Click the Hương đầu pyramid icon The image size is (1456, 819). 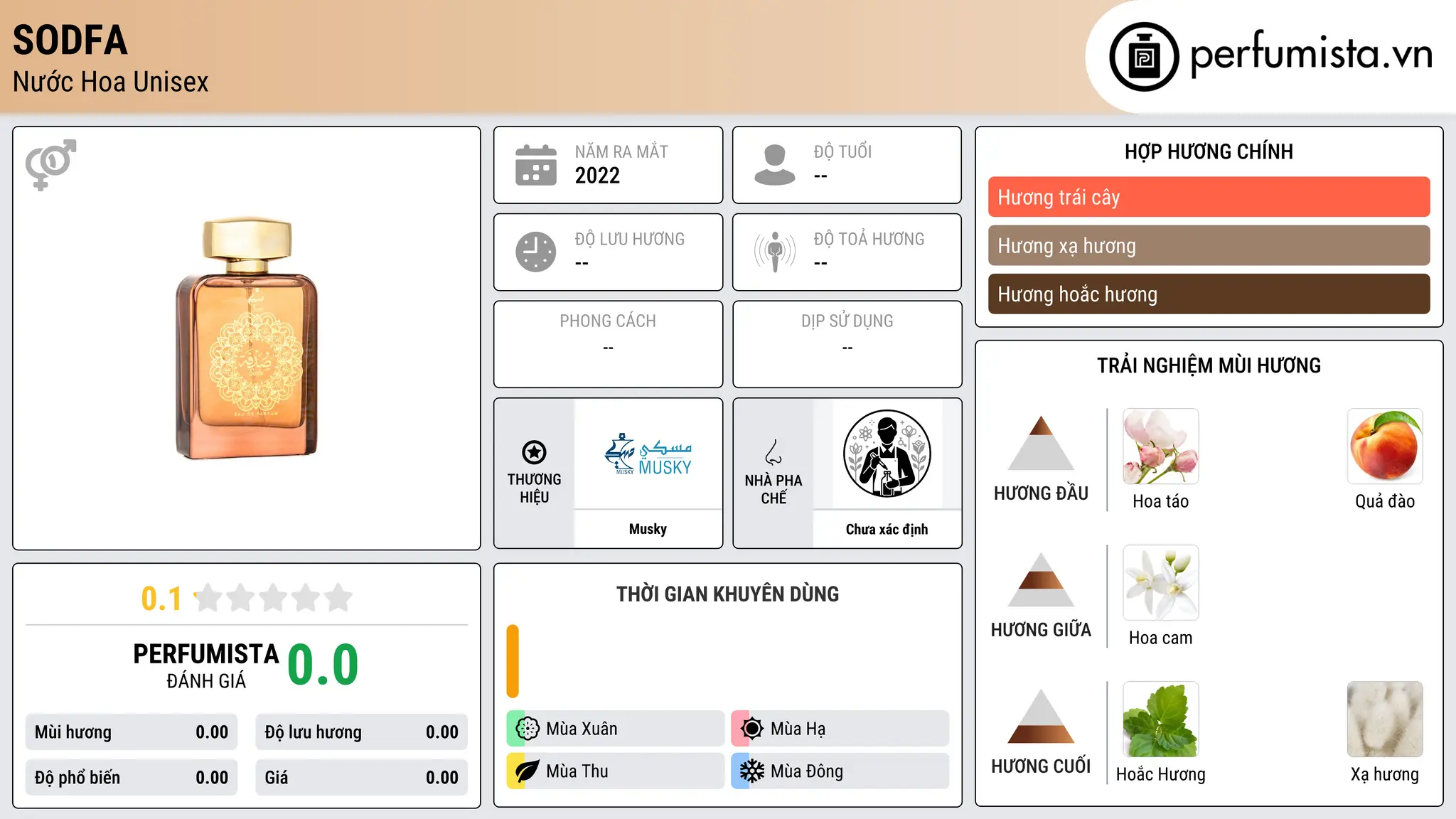[x=1041, y=443]
